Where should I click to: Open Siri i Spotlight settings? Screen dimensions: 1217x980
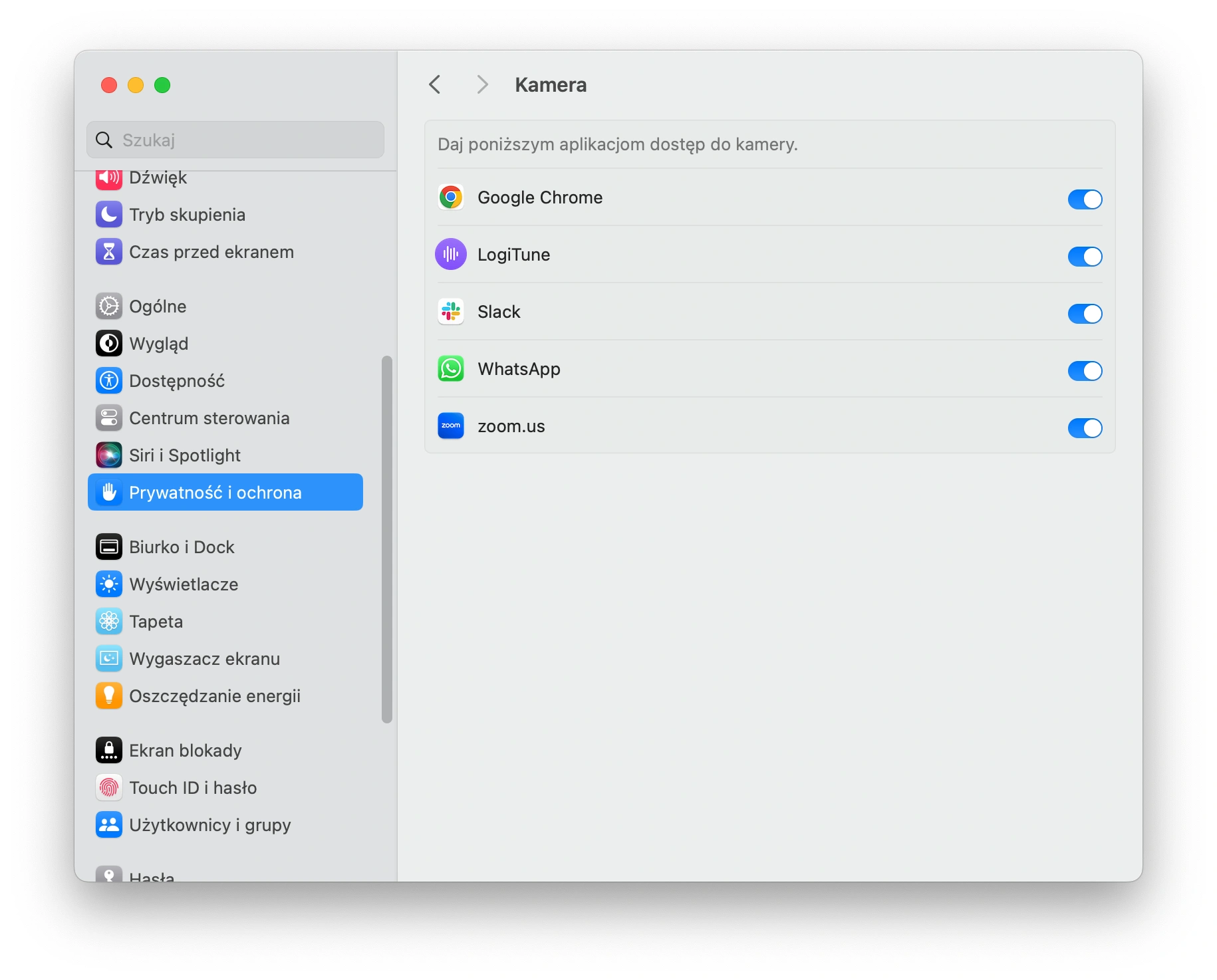pos(225,455)
